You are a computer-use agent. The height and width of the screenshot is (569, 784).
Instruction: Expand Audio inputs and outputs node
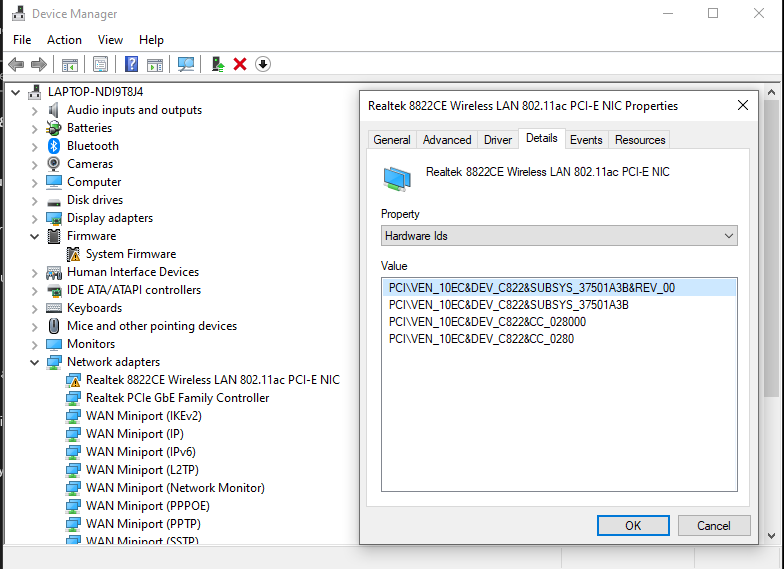click(34, 110)
